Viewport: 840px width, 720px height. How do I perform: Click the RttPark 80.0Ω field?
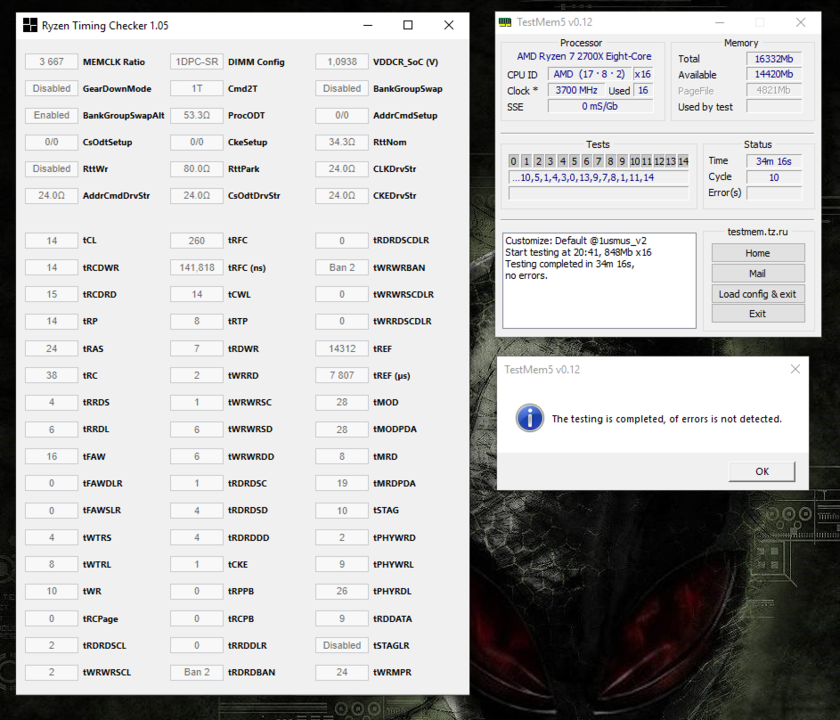(197, 169)
